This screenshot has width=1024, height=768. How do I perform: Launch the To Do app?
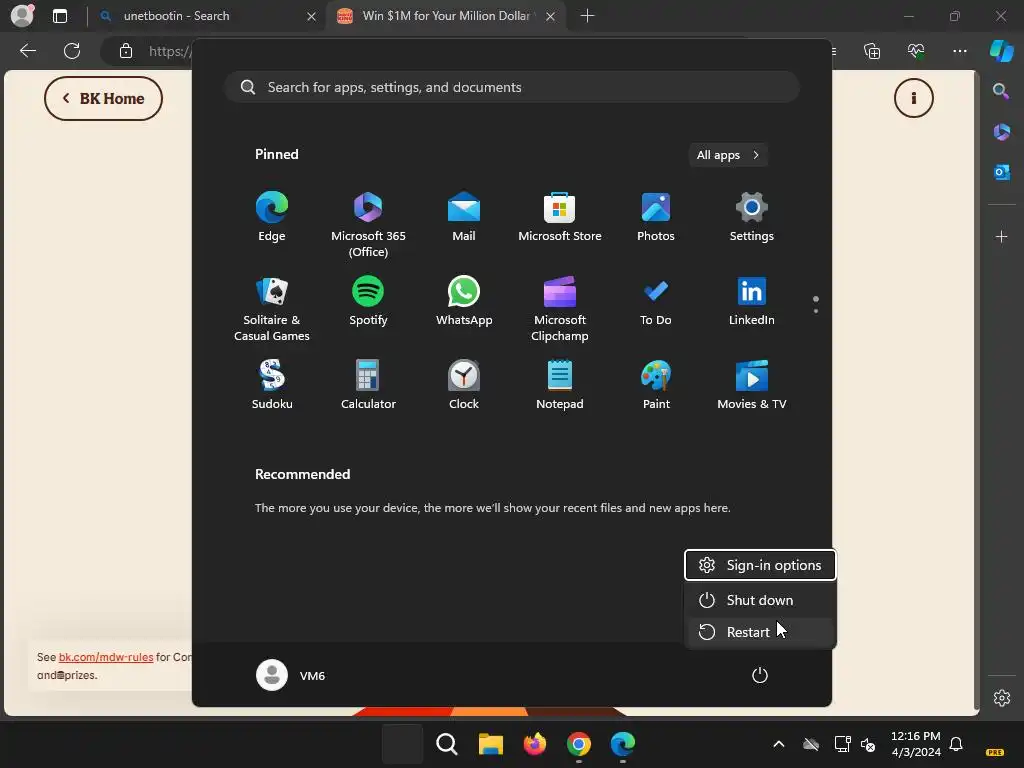tap(656, 301)
